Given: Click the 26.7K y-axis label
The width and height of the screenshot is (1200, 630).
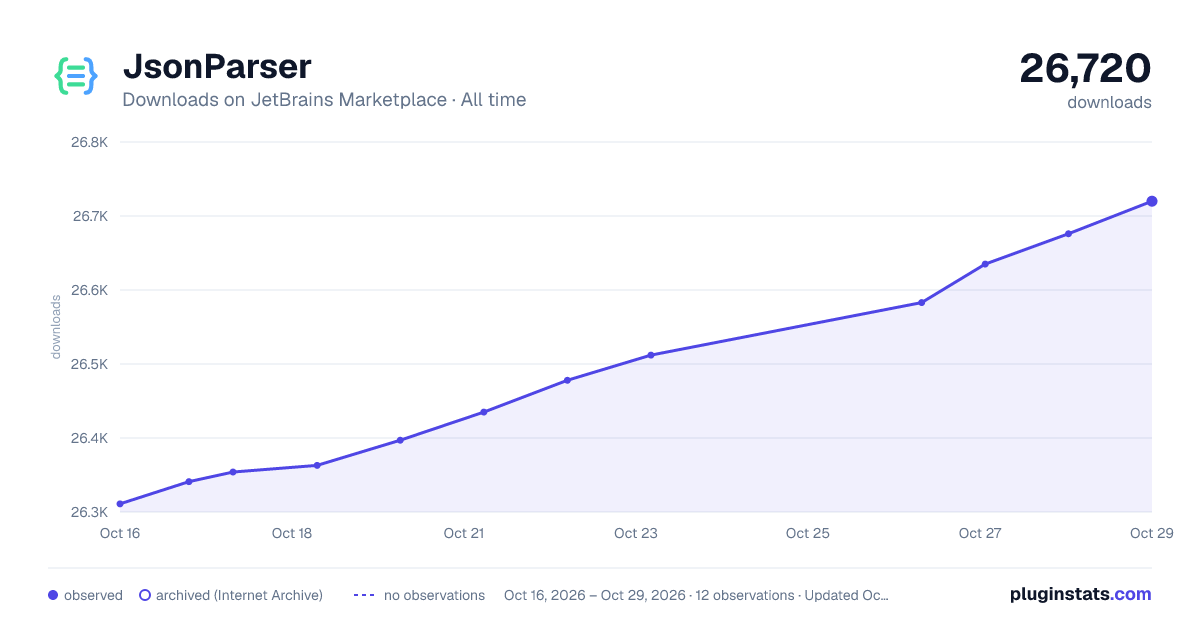Looking at the screenshot, I should [89, 216].
